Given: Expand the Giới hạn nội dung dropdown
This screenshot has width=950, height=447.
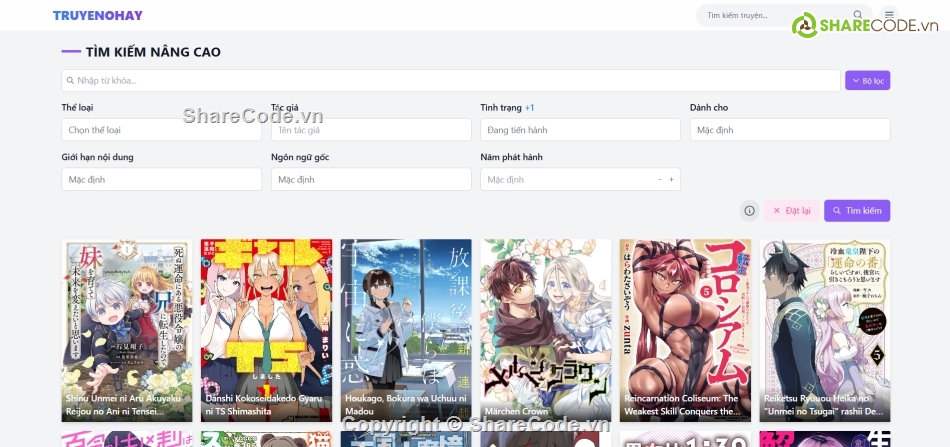Looking at the screenshot, I should point(161,180).
